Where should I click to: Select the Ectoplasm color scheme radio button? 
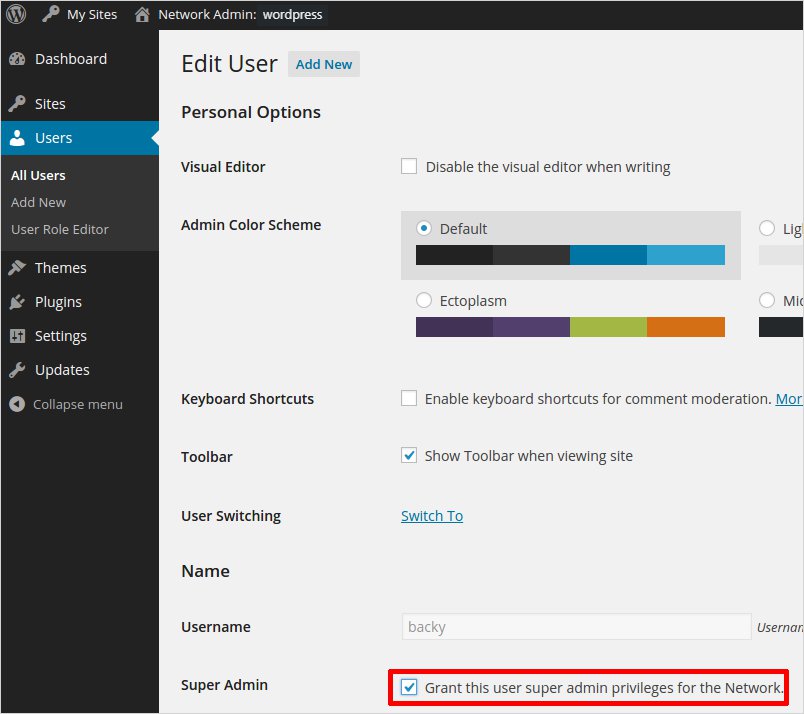pyautogui.click(x=424, y=300)
